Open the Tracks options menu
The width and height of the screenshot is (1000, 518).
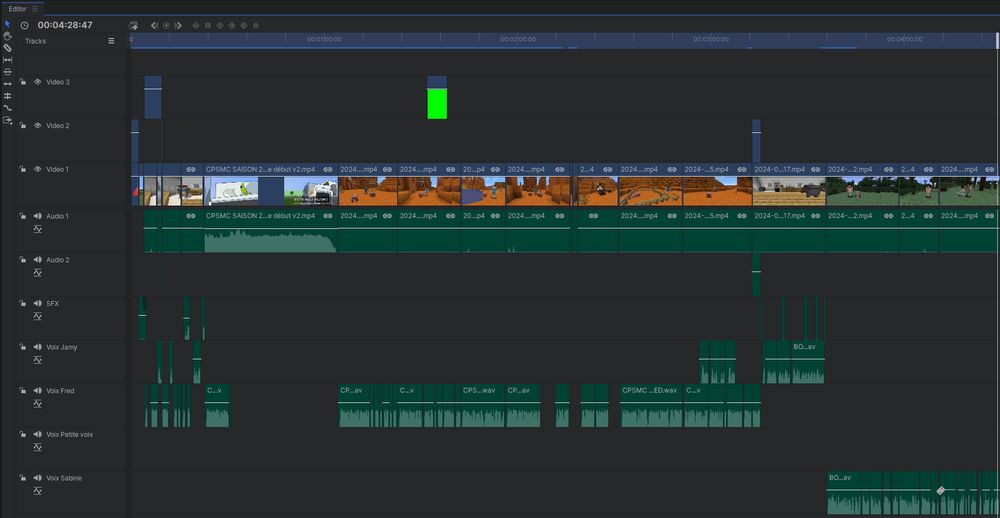[x=111, y=41]
